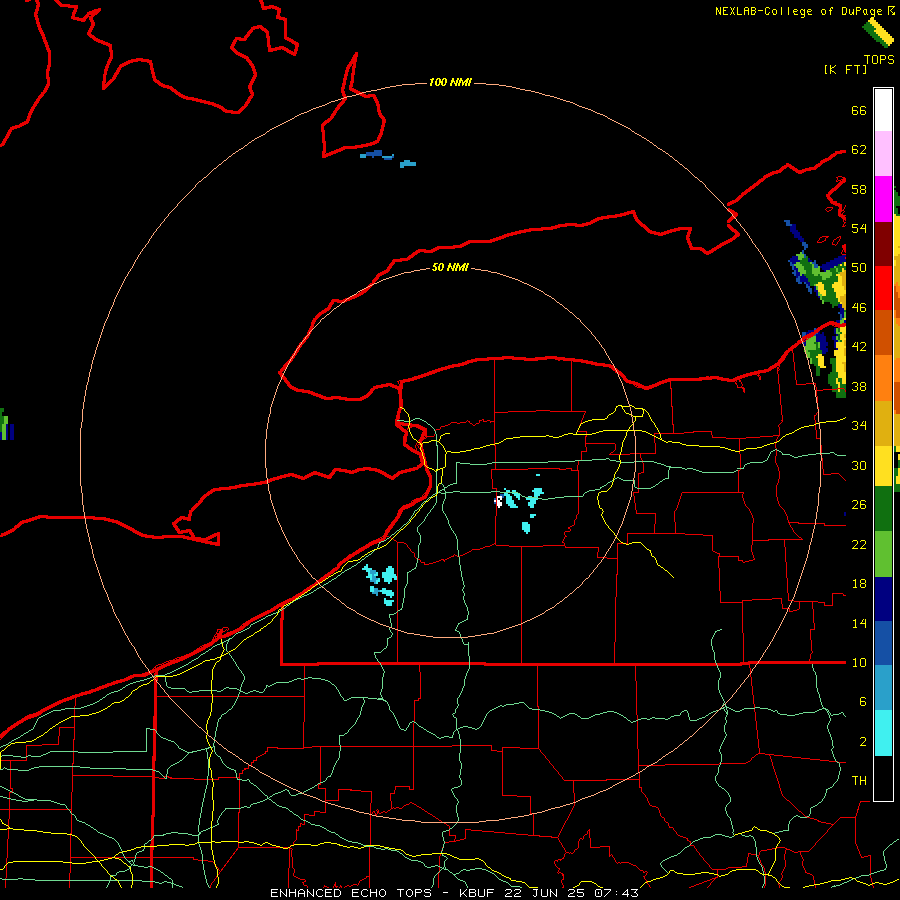Select the white swatch in the tops legend
The height and width of the screenshot is (900, 900).
point(883,110)
